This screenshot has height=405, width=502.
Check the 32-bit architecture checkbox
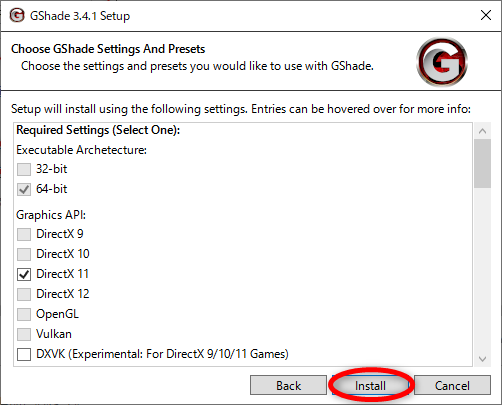(x=24, y=169)
